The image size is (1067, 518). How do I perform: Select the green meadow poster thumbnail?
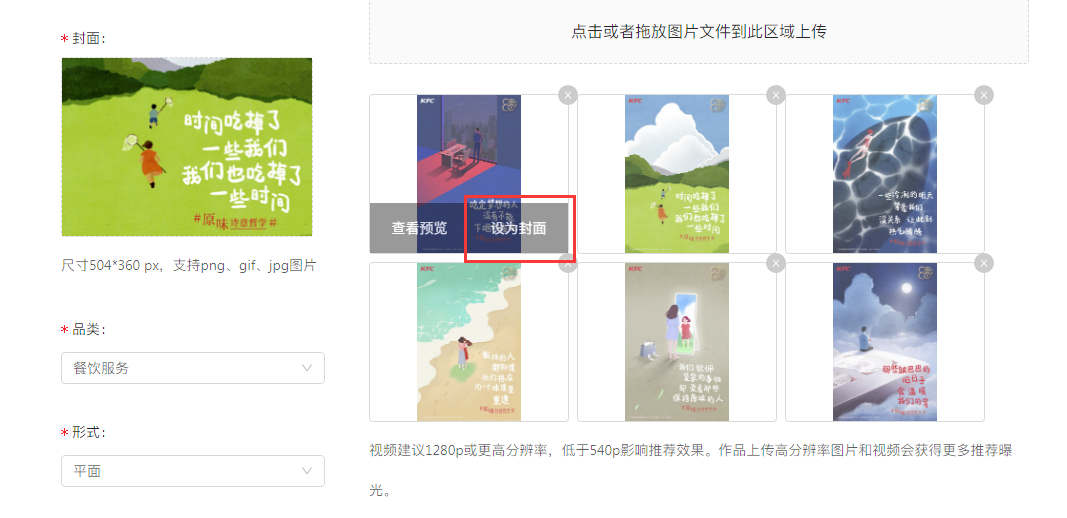point(677,174)
